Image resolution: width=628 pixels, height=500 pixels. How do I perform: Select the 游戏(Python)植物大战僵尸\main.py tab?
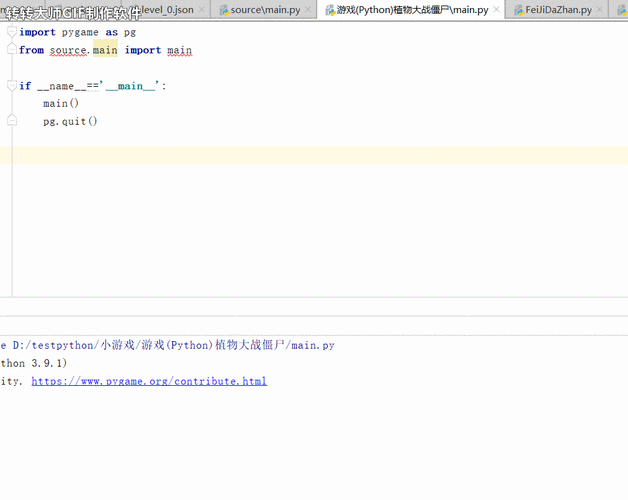412,10
